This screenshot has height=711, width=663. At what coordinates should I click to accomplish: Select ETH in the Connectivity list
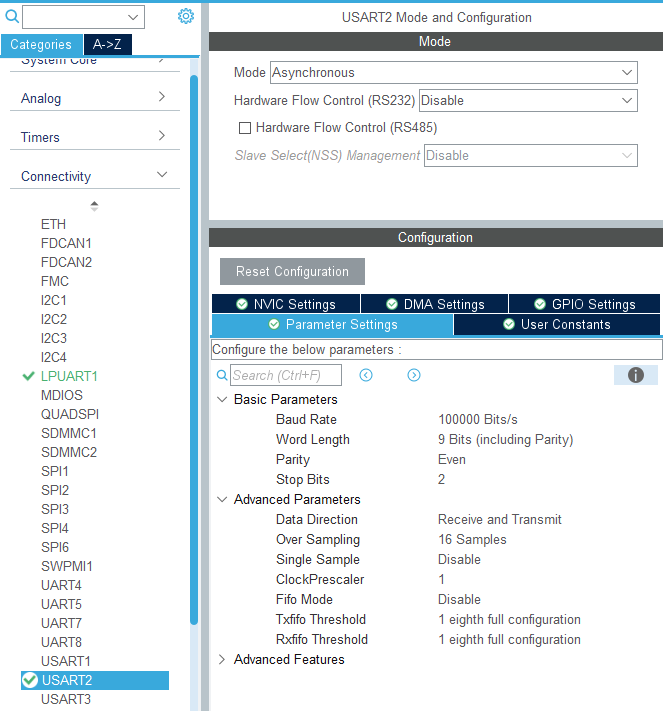click(x=54, y=224)
